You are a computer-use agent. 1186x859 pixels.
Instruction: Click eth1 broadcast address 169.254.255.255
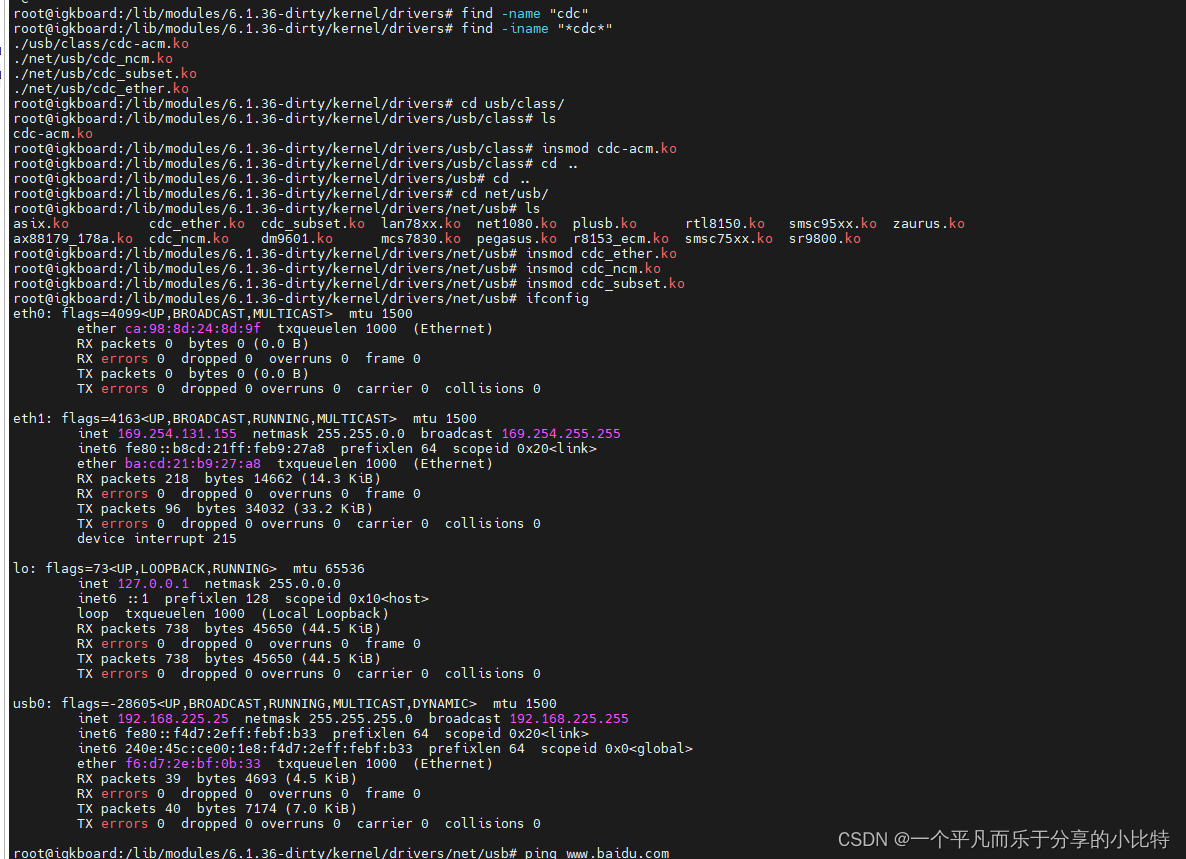561,434
